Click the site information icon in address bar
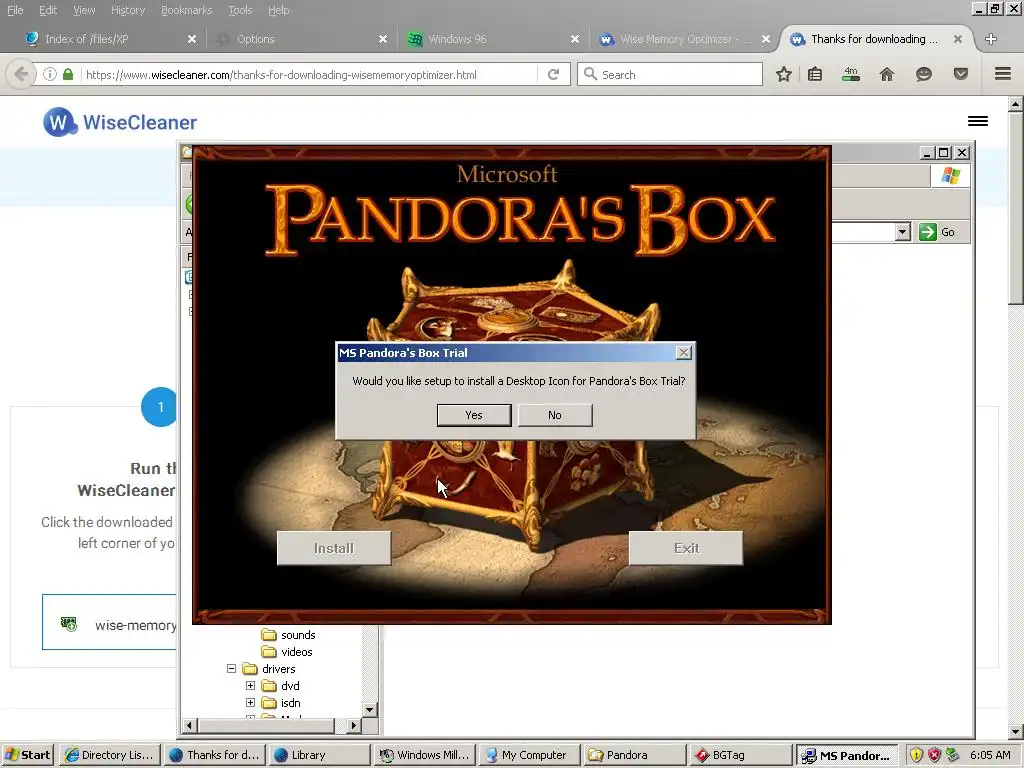The width and height of the screenshot is (1024, 768). [50, 74]
